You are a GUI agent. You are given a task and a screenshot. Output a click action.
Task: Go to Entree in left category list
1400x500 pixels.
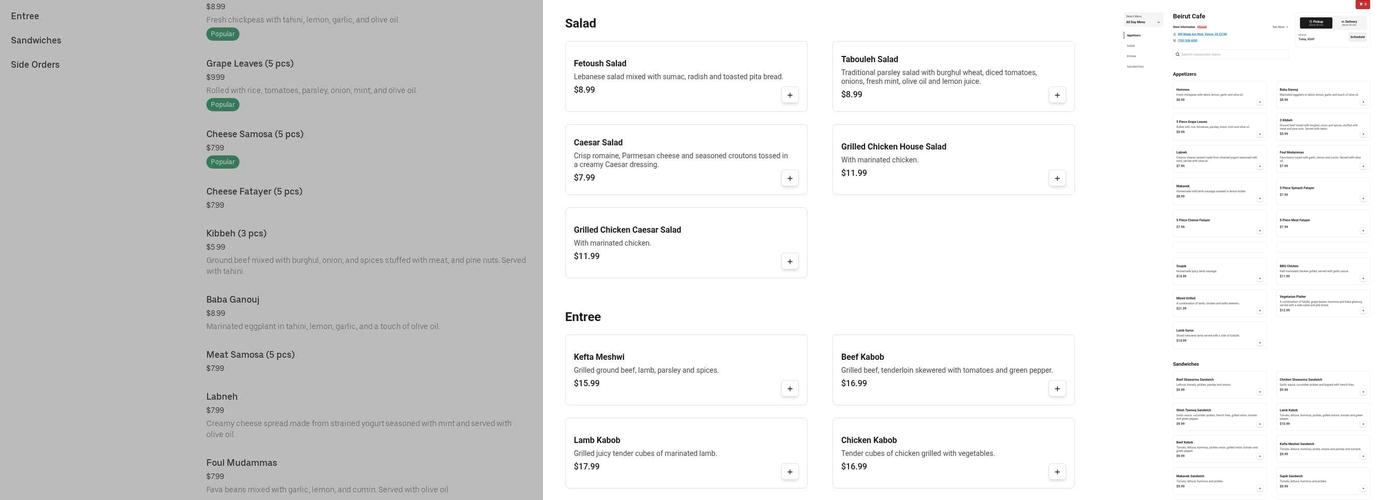[25, 16]
